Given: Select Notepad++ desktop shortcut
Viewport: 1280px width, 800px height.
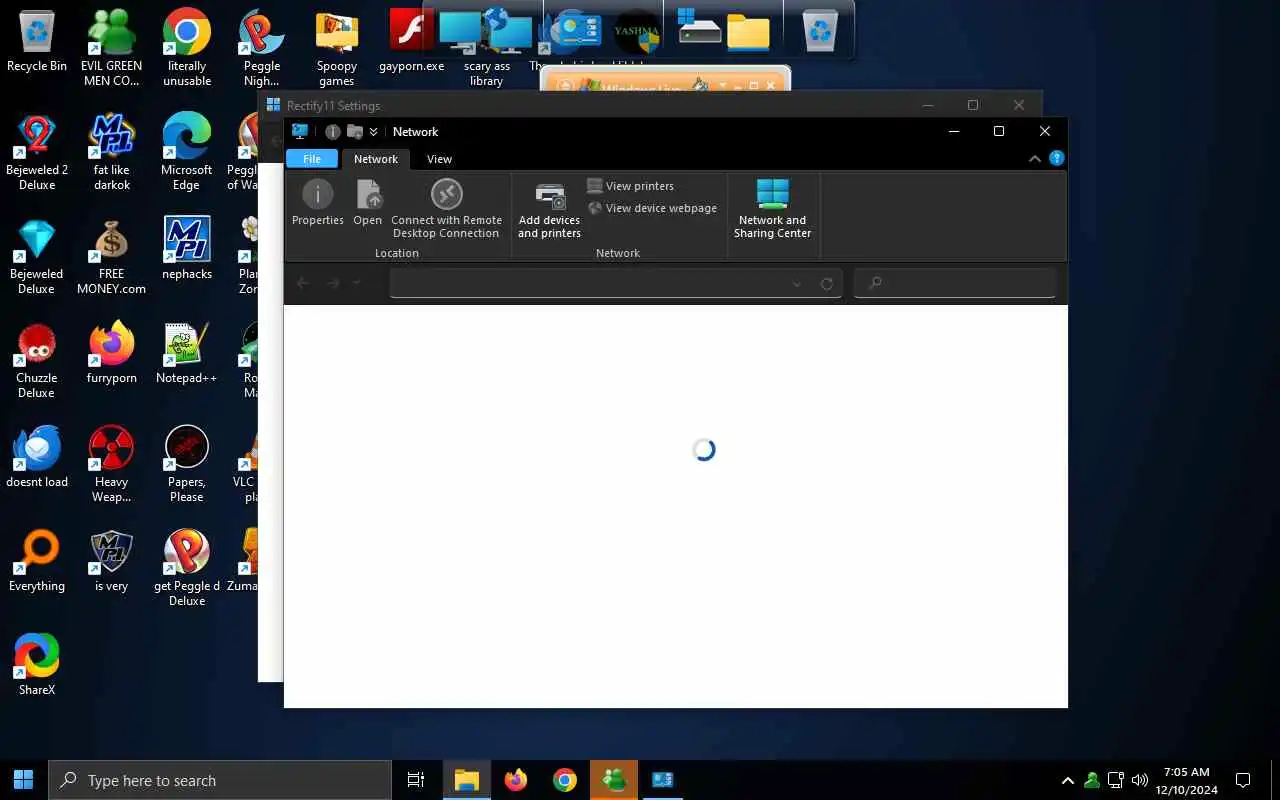Looking at the screenshot, I should pos(186,352).
